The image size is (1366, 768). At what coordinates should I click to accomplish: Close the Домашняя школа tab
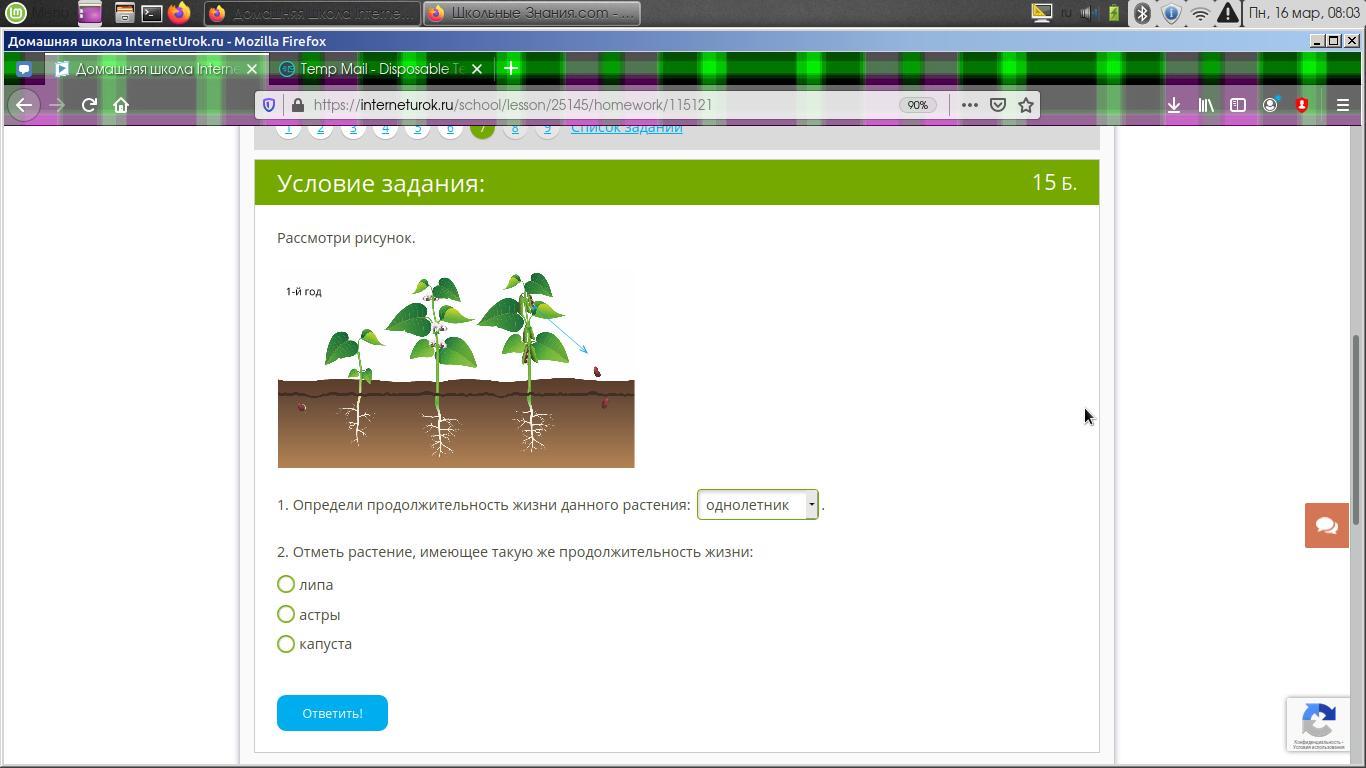[252, 69]
